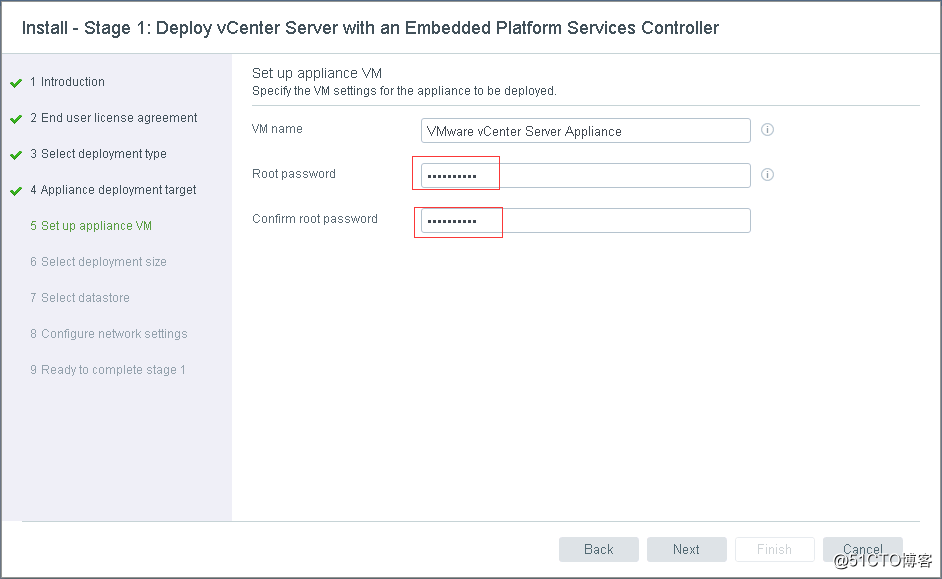Go to step 1 Introduction
Image resolution: width=942 pixels, height=579 pixels.
click(67, 82)
